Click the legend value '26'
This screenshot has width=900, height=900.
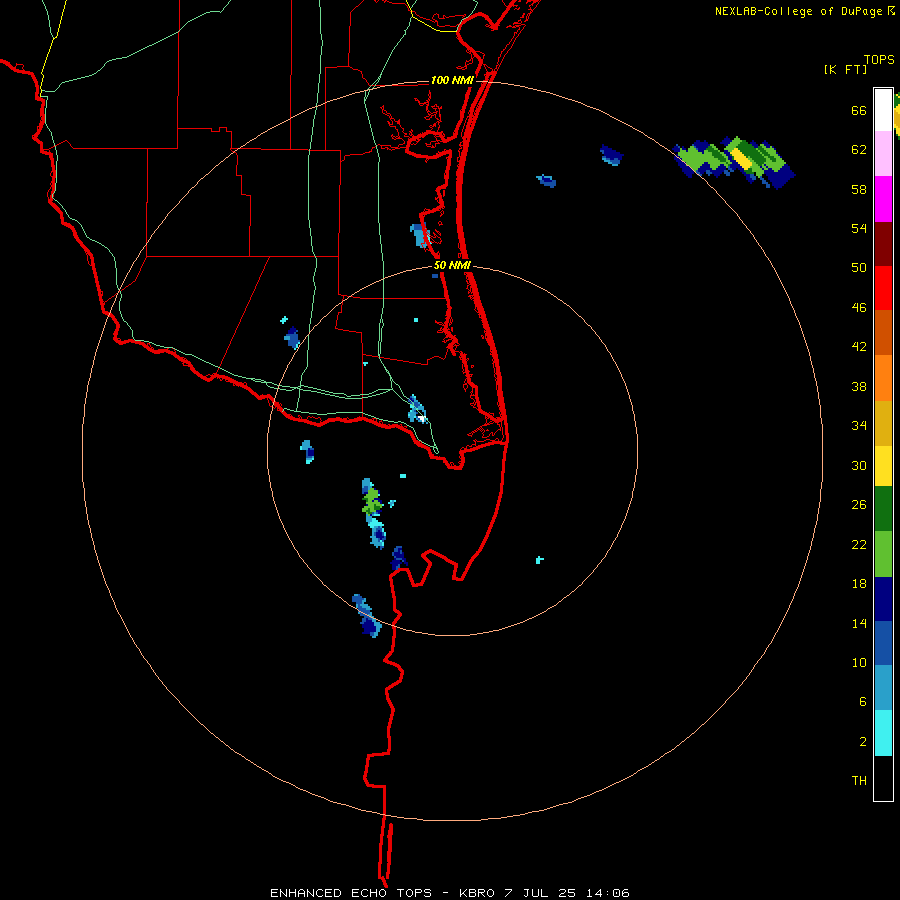coord(859,505)
